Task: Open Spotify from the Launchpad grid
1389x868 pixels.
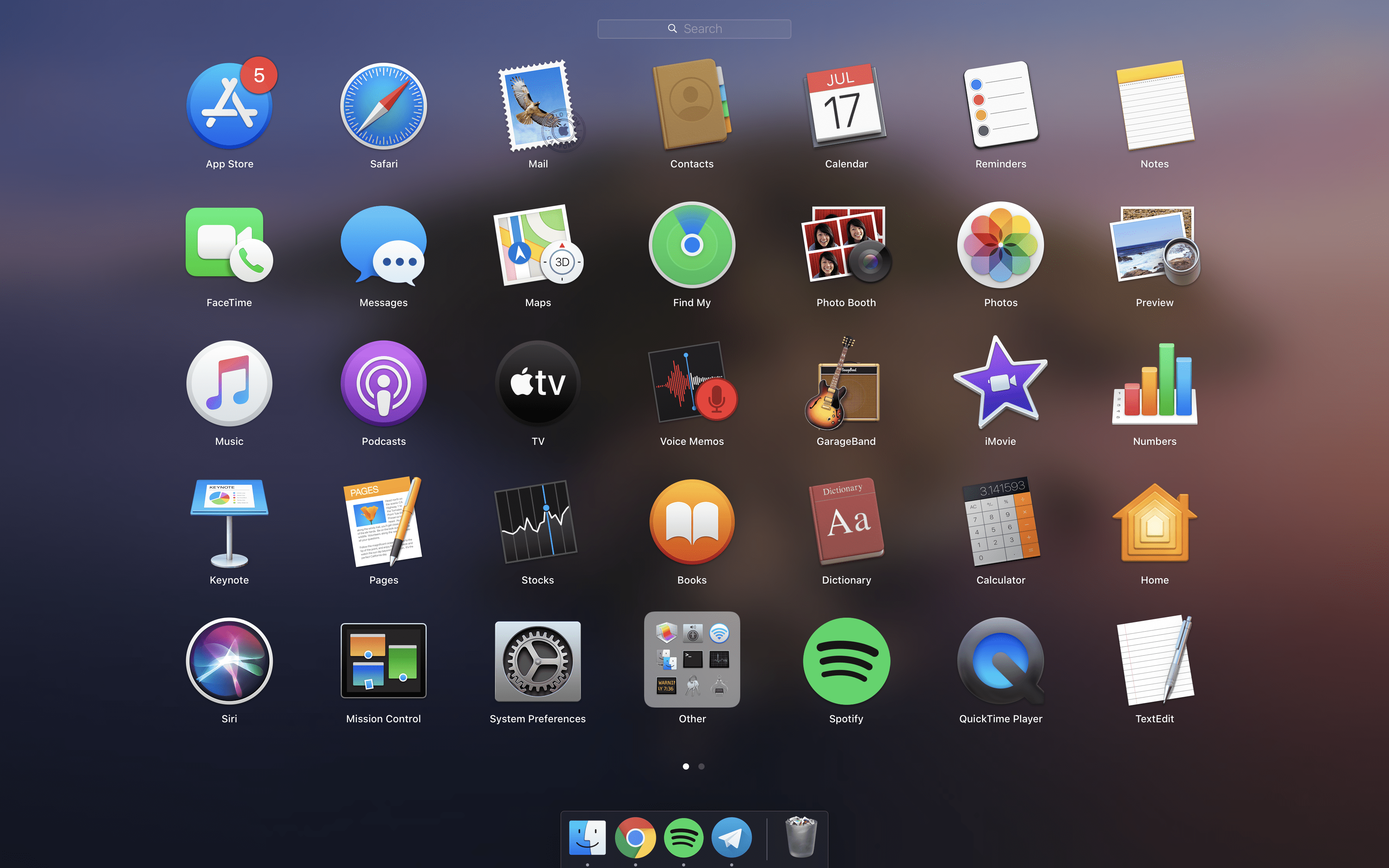Action: click(846, 661)
